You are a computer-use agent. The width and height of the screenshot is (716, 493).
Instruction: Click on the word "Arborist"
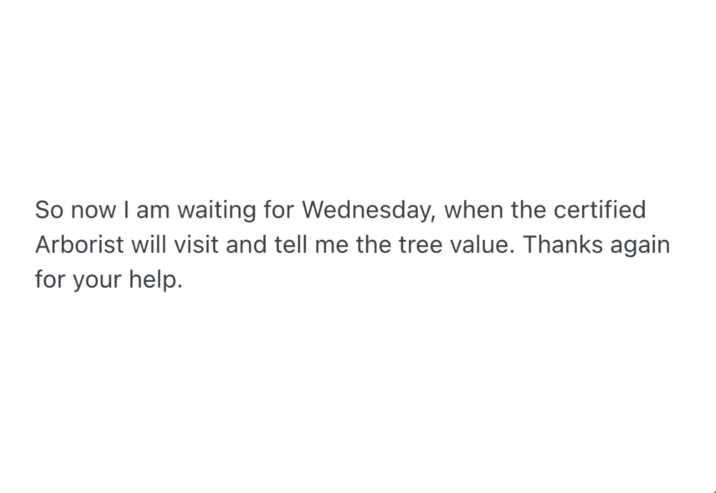[x=75, y=245]
